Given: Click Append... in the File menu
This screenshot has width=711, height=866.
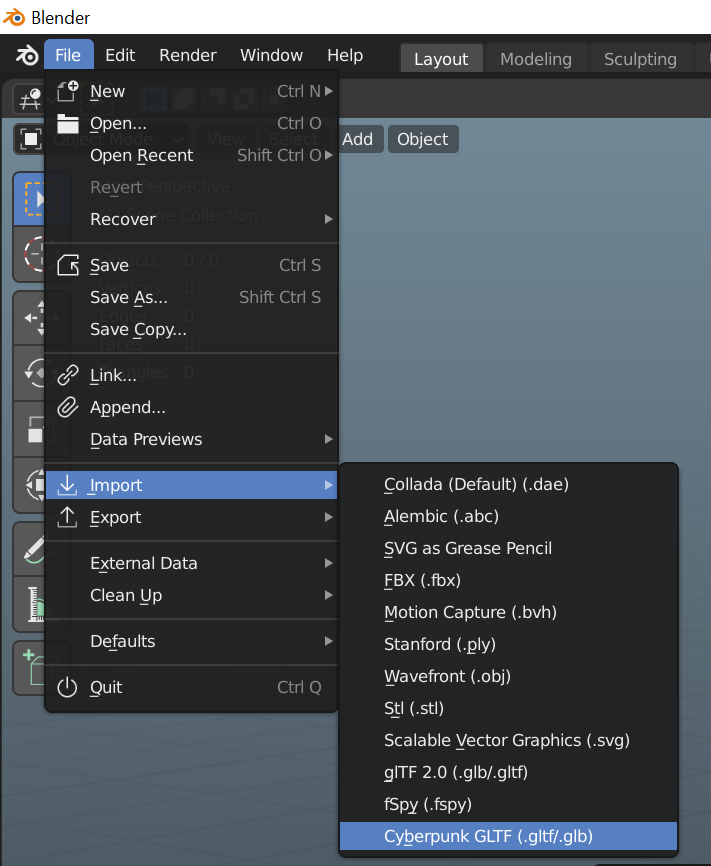Looking at the screenshot, I should 191,407.
